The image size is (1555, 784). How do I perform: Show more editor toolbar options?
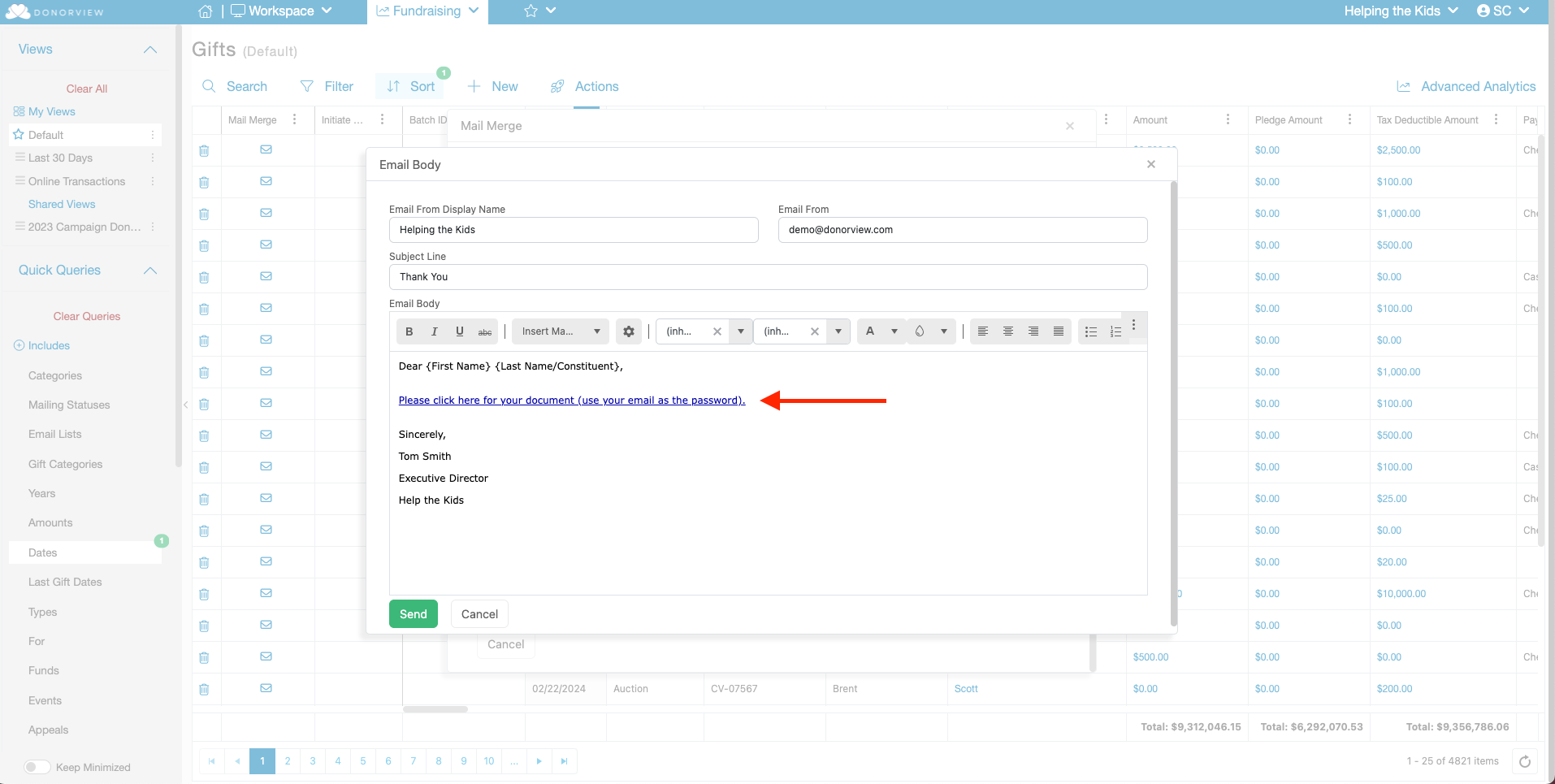click(x=1134, y=326)
